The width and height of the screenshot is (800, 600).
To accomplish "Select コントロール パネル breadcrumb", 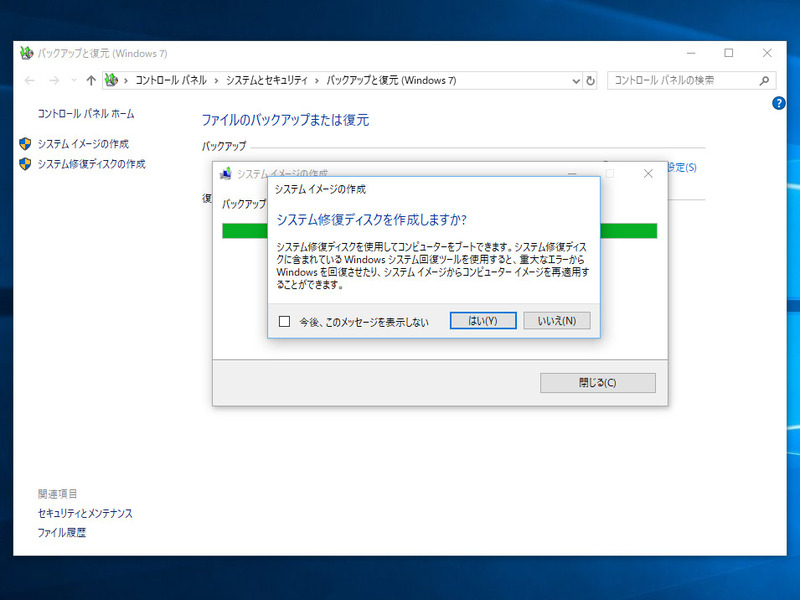I will (171, 81).
